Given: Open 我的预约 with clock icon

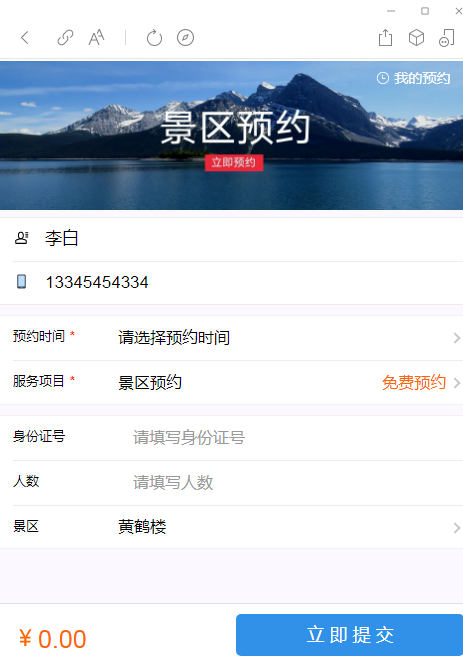Looking at the screenshot, I should pos(413,78).
